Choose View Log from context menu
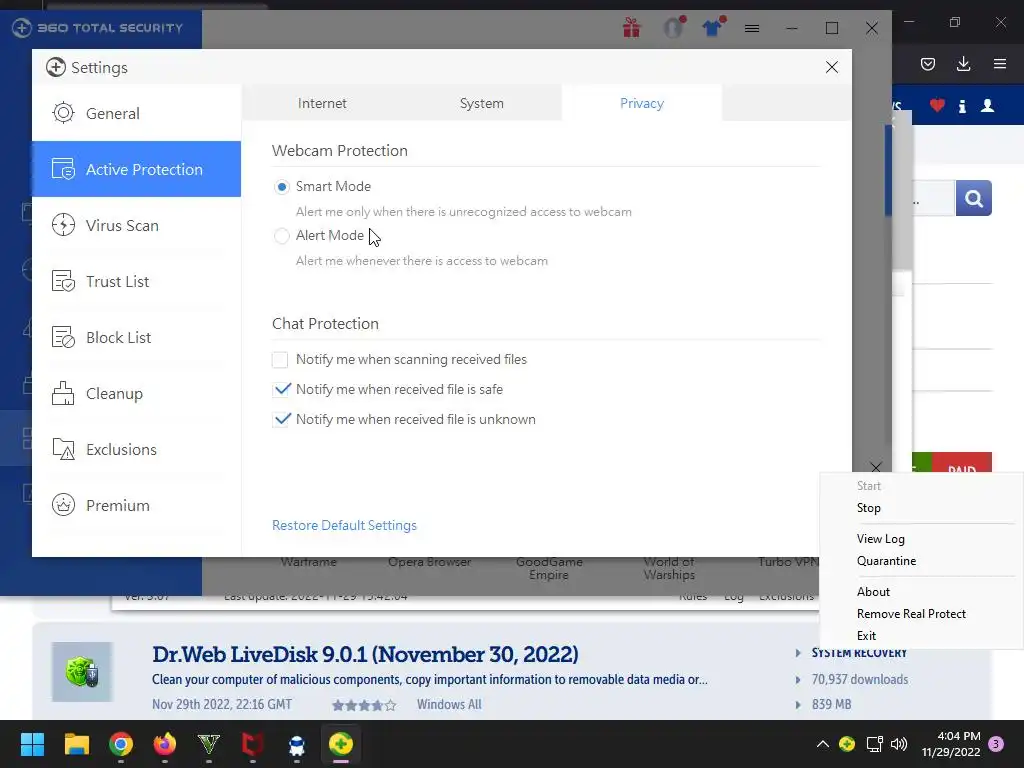 [880, 539]
